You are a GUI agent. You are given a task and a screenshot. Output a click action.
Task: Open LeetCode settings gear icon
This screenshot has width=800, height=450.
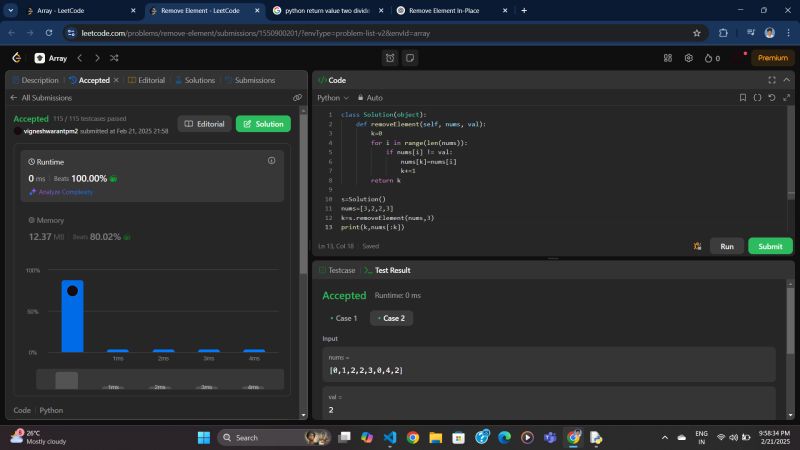click(x=688, y=58)
